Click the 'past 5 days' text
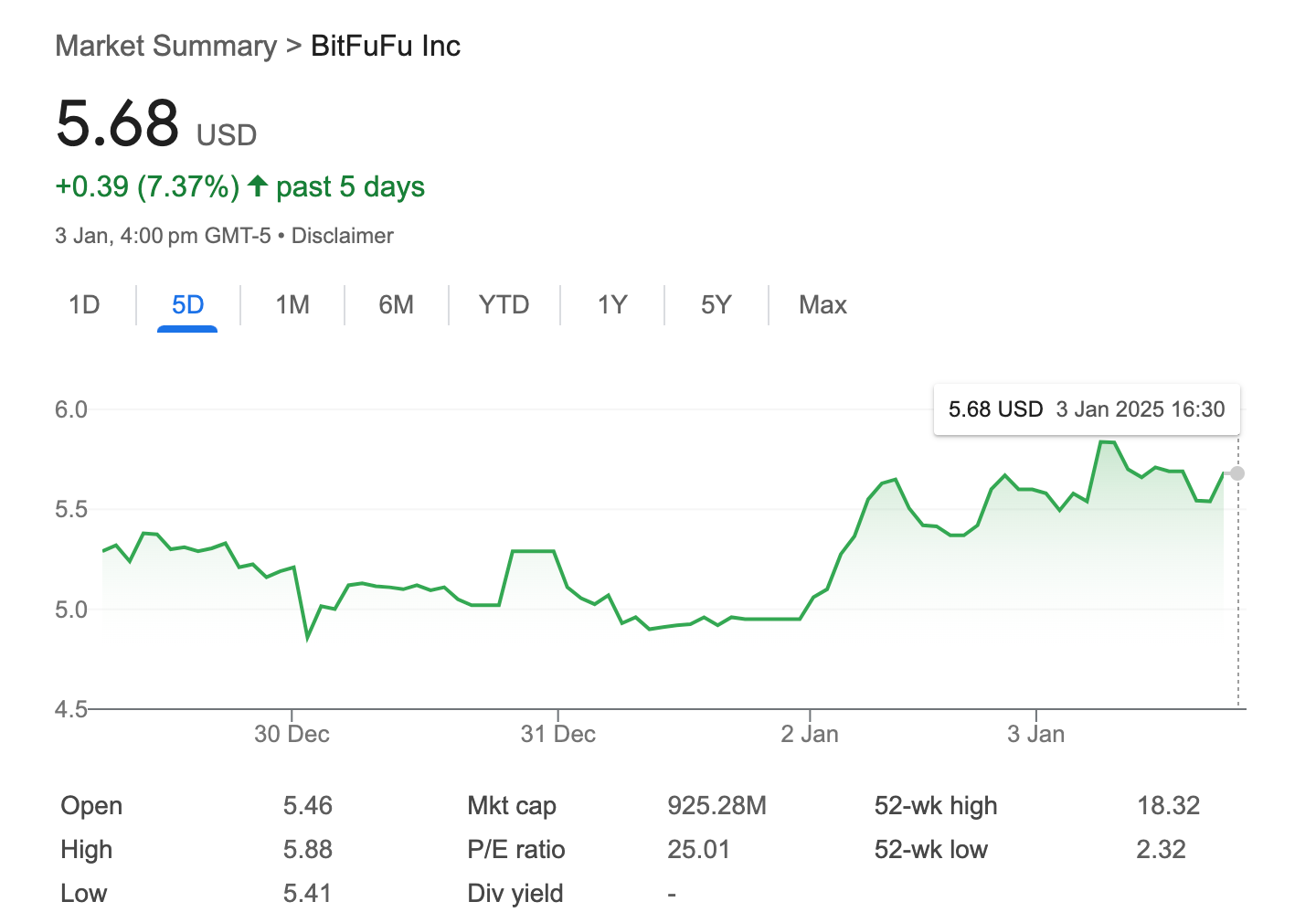The height and width of the screenshot is (923, 1316). coord(351,186)
